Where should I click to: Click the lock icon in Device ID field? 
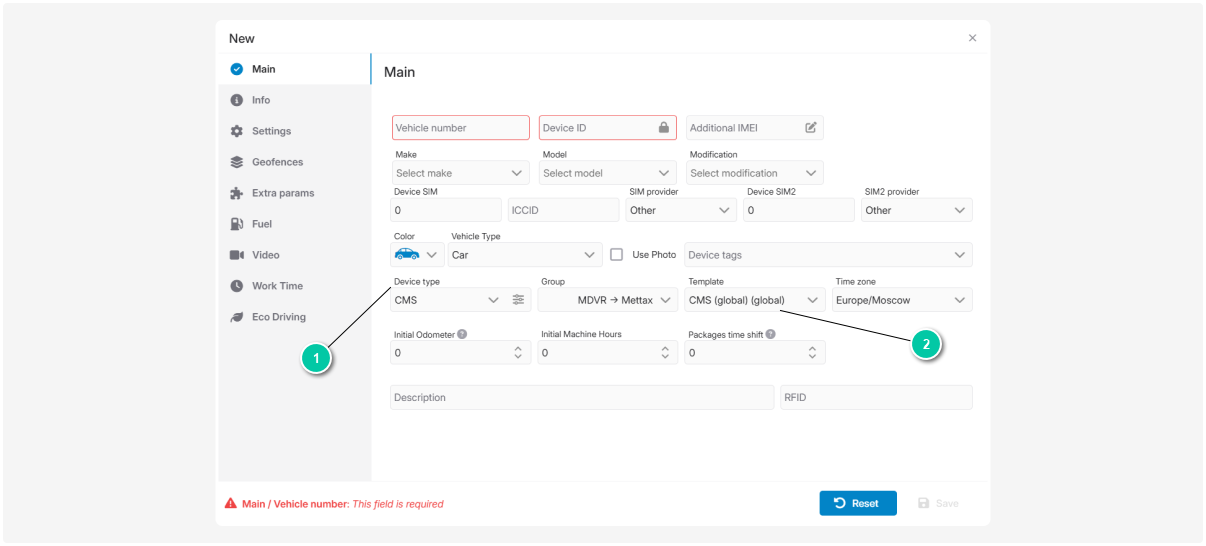[x=663, y=128]
